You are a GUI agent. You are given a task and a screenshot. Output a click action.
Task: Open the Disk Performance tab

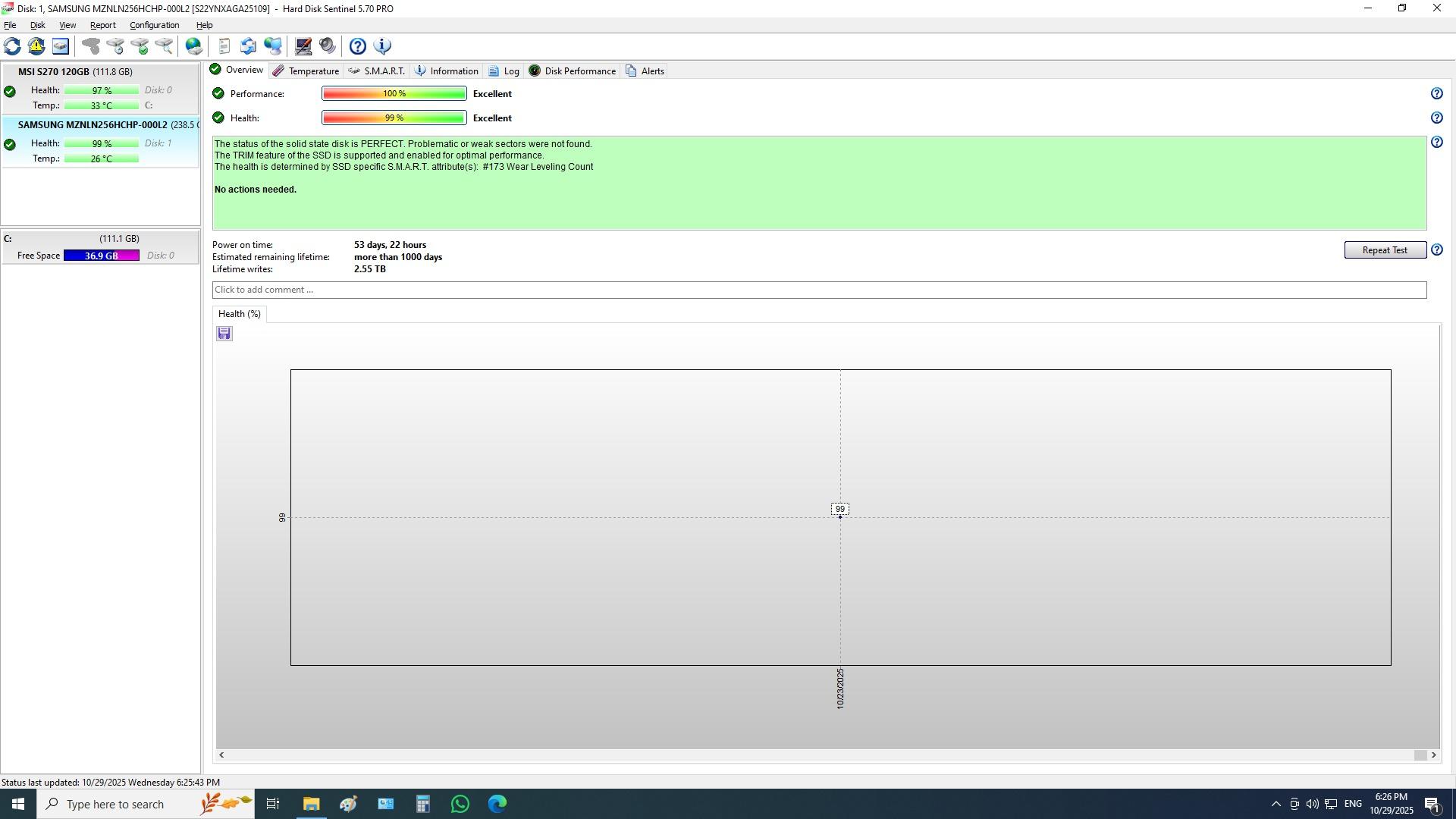coord(573,71)
